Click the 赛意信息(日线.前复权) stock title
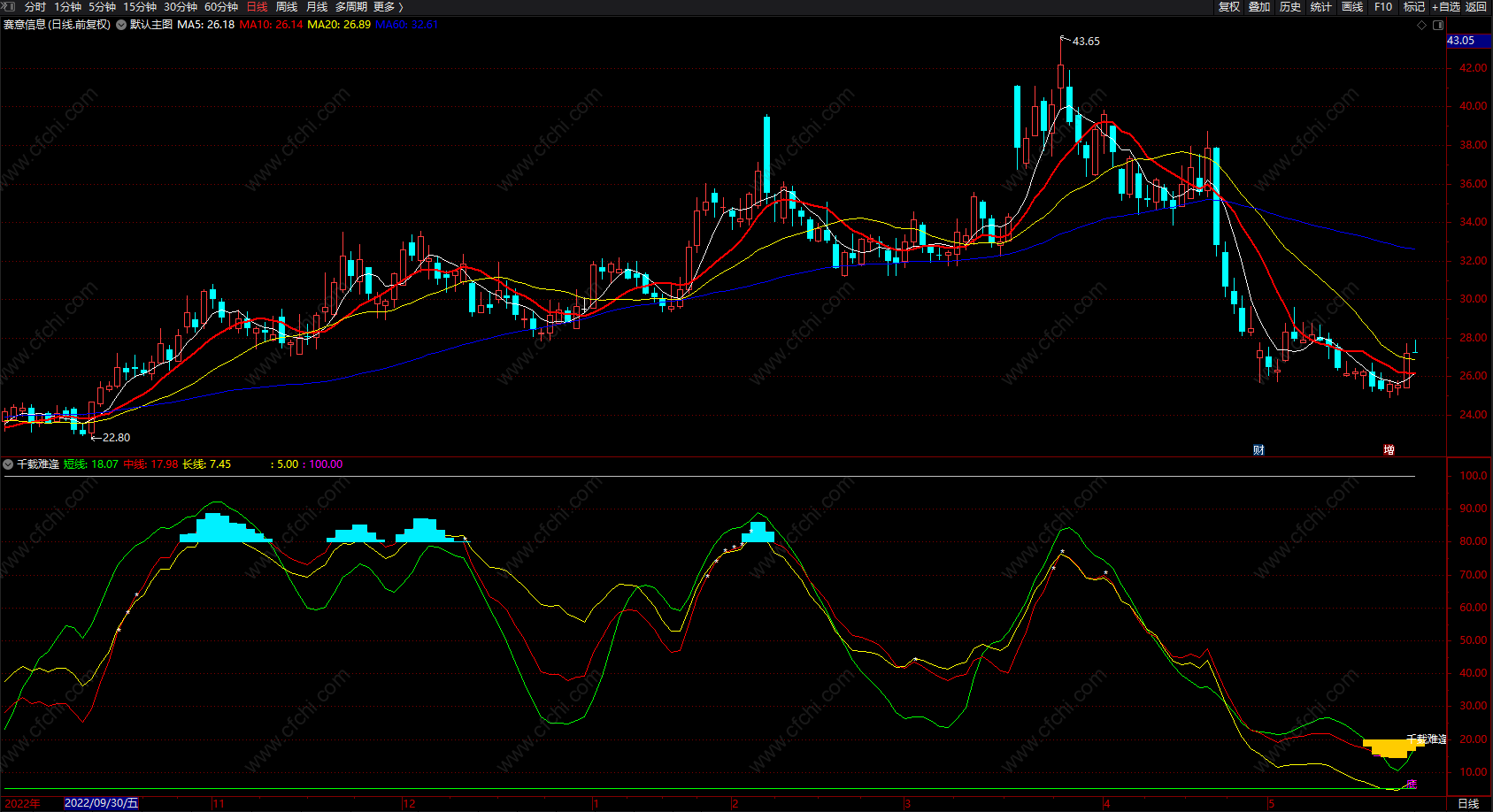Screen dimensions: 1493x812 coord(58,25)
